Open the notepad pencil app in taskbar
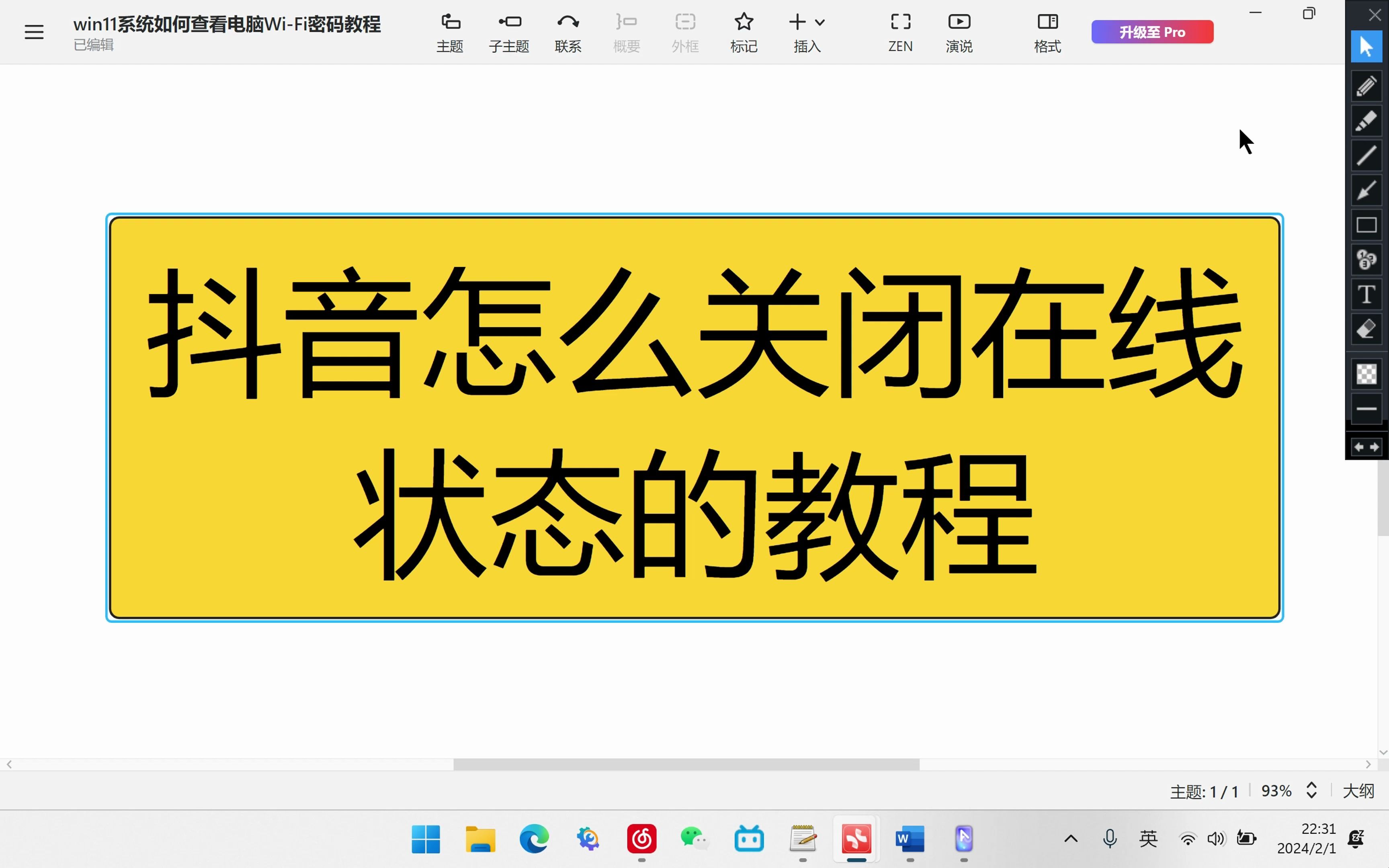This screenshot has width=1389, height=868. tap(803, 839)
